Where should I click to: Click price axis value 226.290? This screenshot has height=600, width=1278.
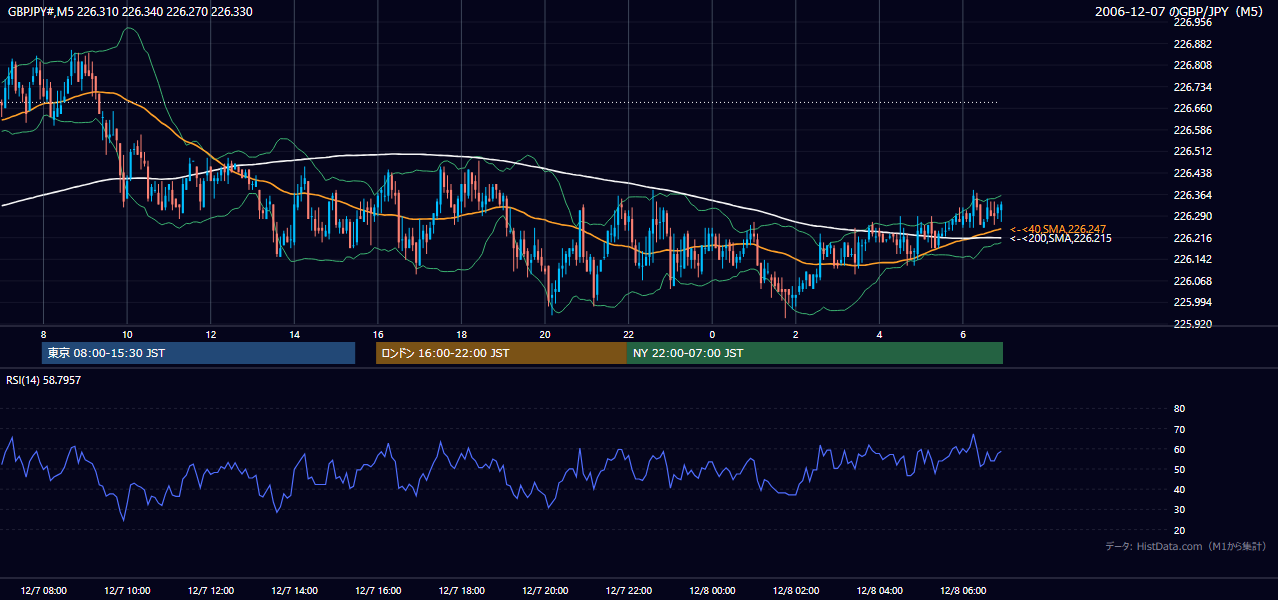pyautogui.click(x=1192, y=216)
